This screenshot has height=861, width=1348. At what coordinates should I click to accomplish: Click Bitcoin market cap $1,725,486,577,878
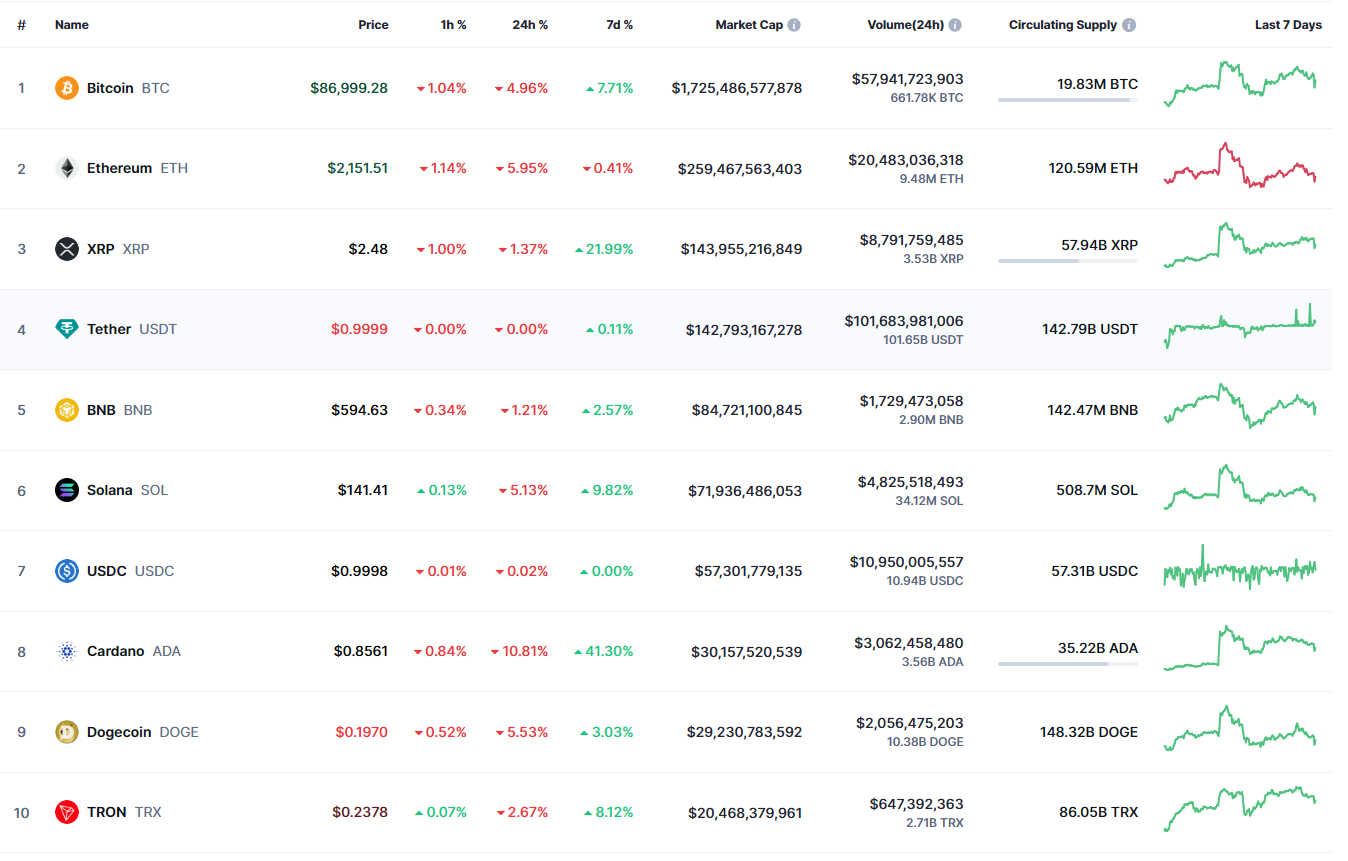(737, 88)
